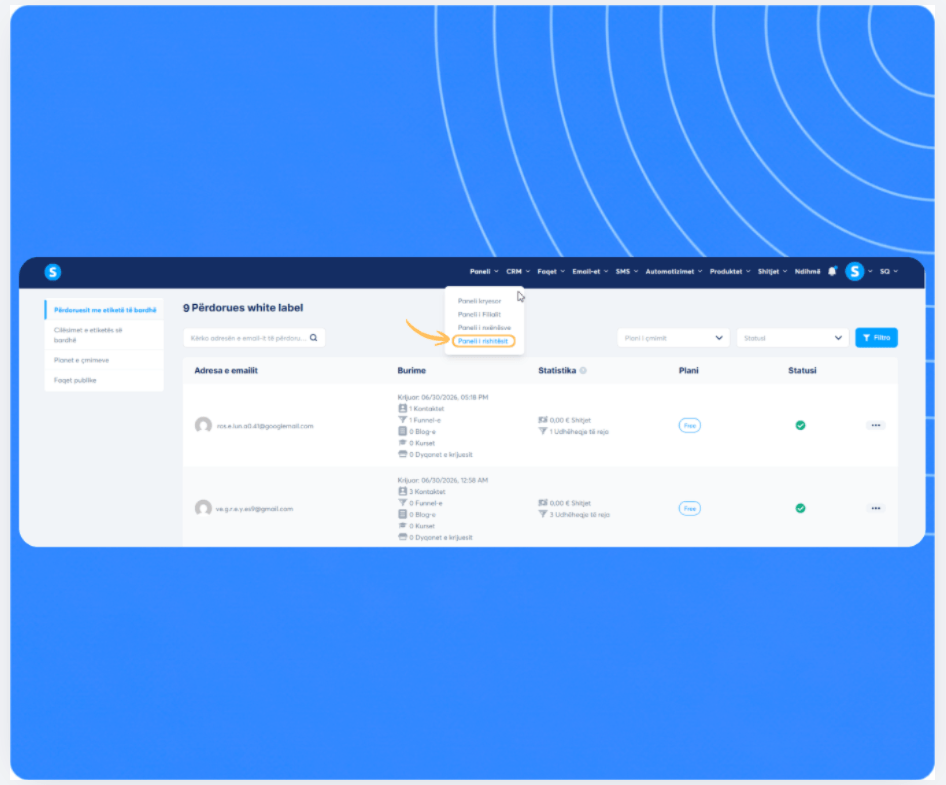The height and width of the screenshot is (785, 946).
Task: Click the Free plan badge for ve.g.r.e.y.es9
Action: tap(690, 508)
